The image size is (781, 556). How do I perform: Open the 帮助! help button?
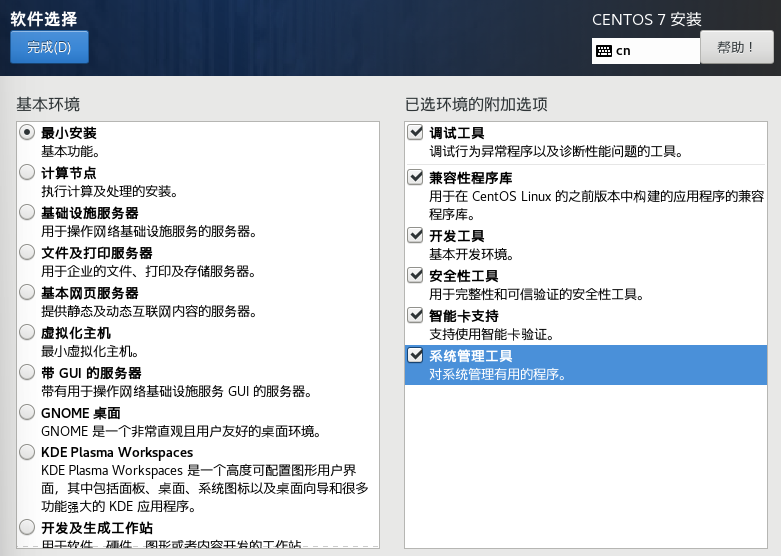737,47
